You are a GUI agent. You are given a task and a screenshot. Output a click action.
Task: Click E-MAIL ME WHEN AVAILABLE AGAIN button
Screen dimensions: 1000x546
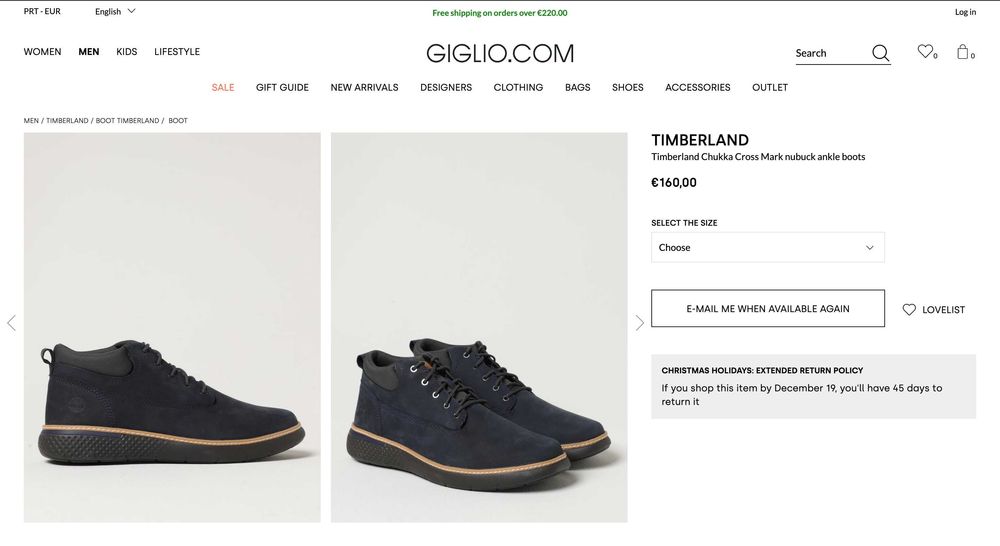(x=767, y=309)
